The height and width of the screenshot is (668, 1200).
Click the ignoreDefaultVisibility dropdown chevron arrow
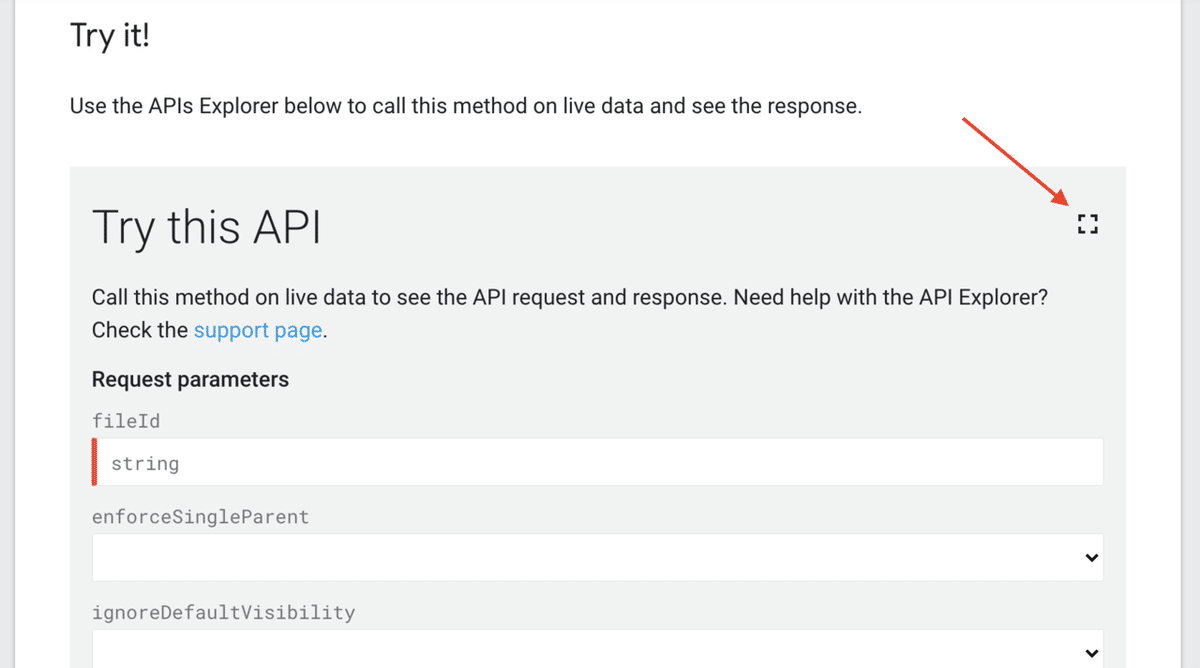tap(1091, 653)
